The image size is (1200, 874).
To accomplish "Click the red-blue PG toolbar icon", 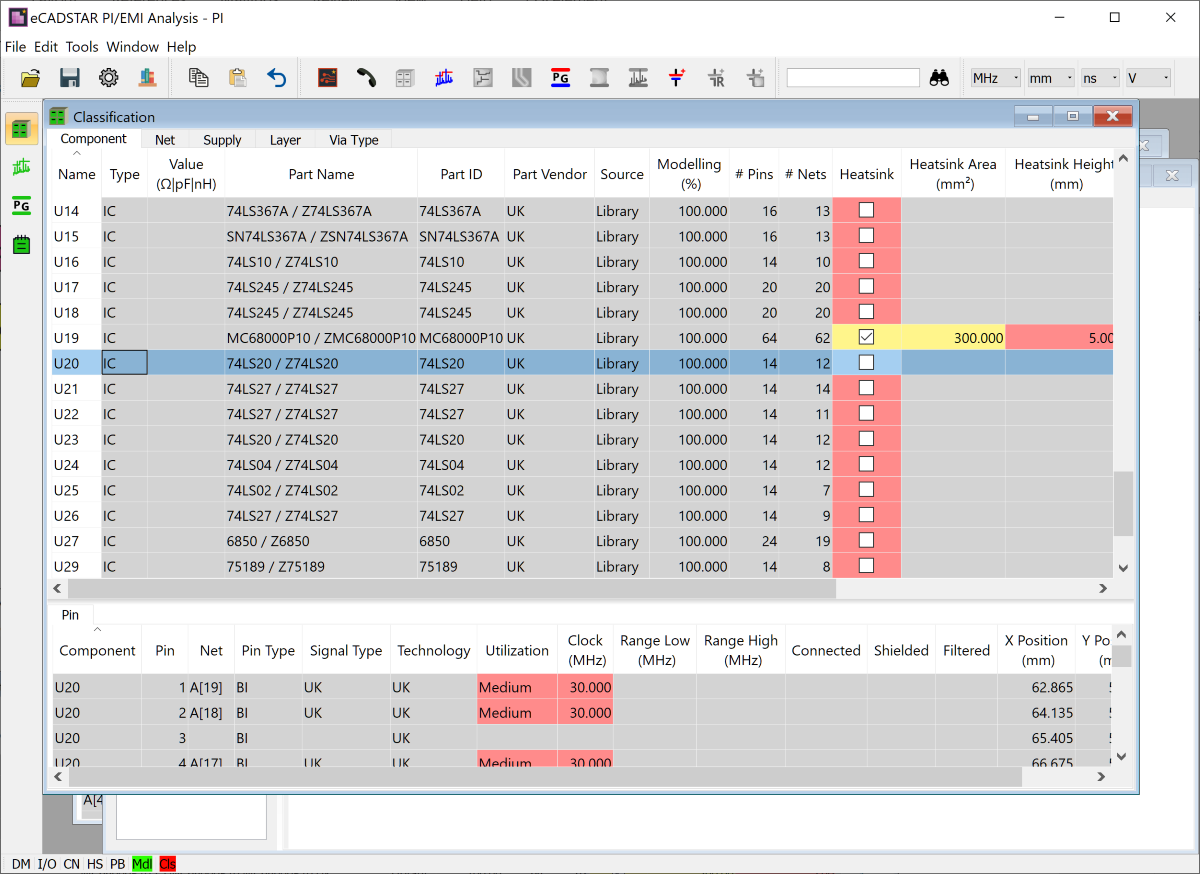I will click(x=560, y=78).
